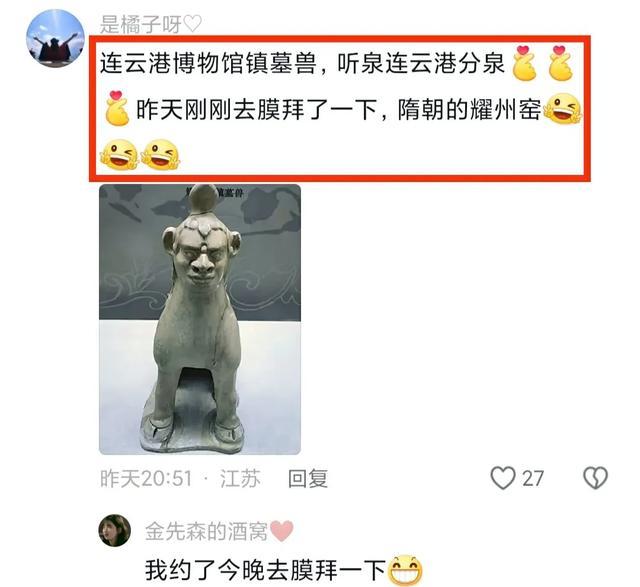
Task: Tap the 江苏 location label
Action: [240, 478]
